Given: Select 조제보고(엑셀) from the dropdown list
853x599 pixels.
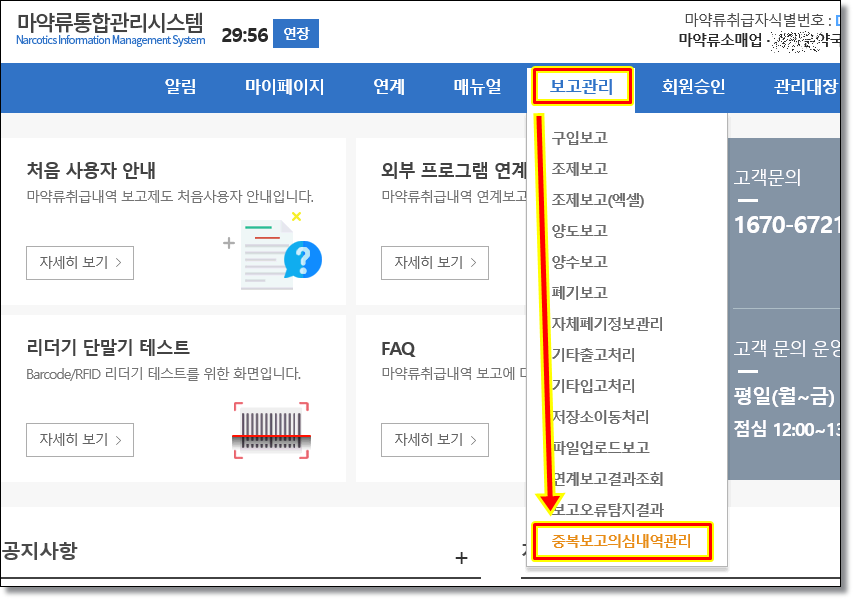Looking at the screenshot, I should [597, 200].
